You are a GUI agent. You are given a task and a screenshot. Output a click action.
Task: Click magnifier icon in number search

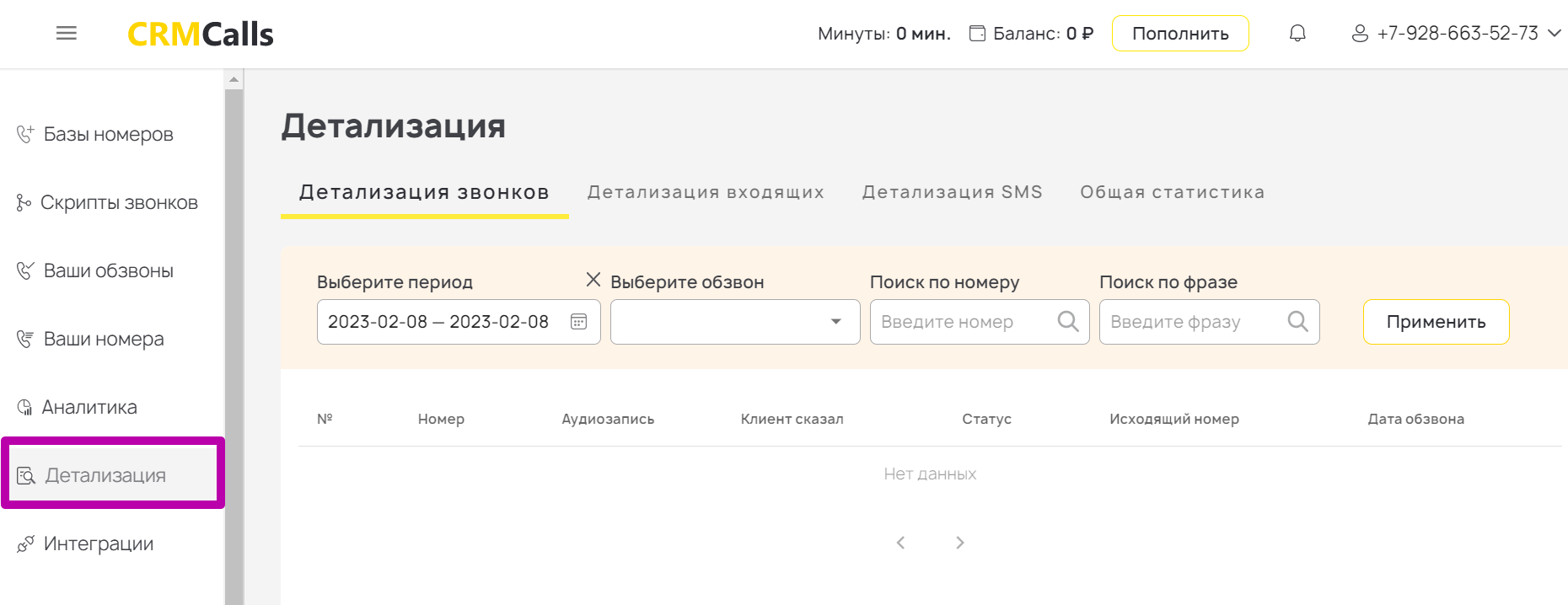1067,322
